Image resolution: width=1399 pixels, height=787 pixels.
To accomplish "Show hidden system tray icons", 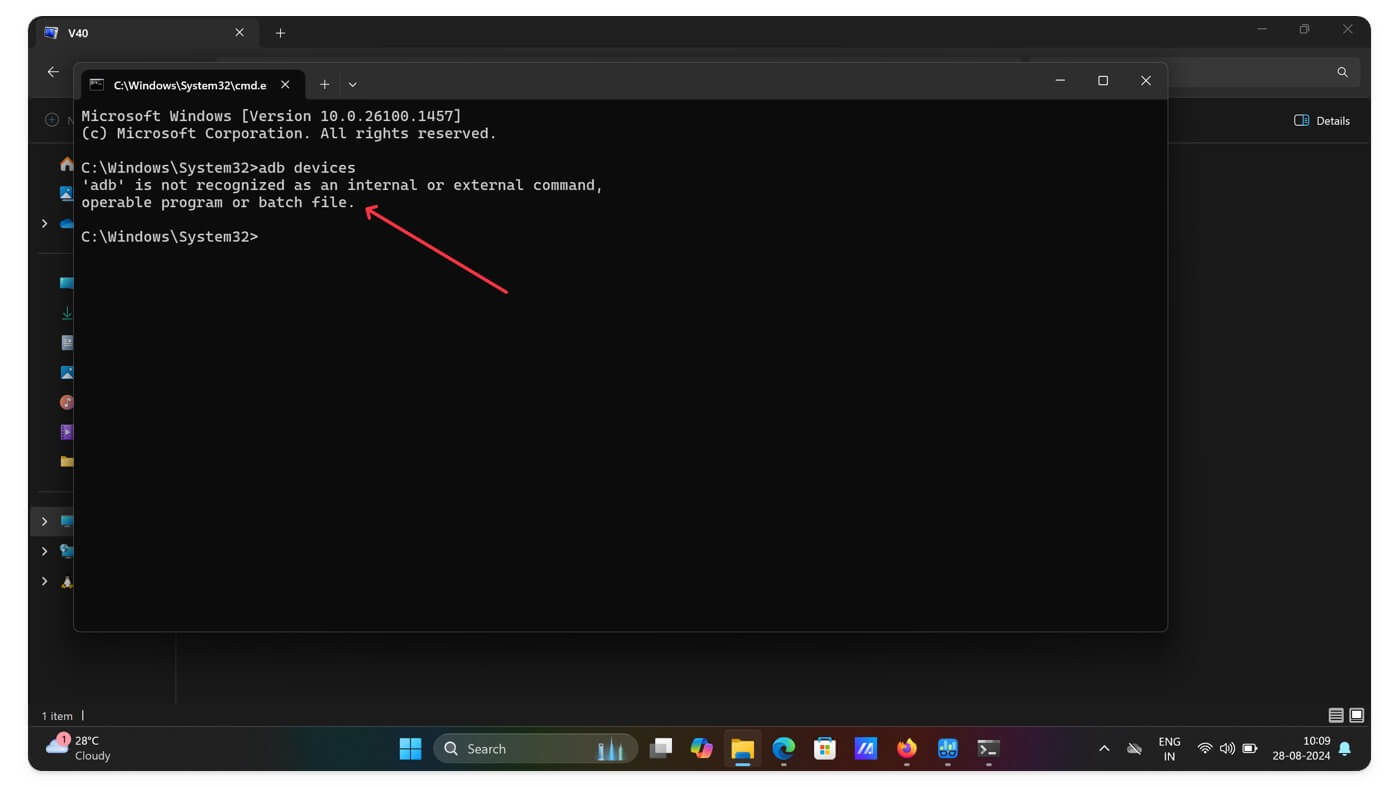I will 1104,748.
